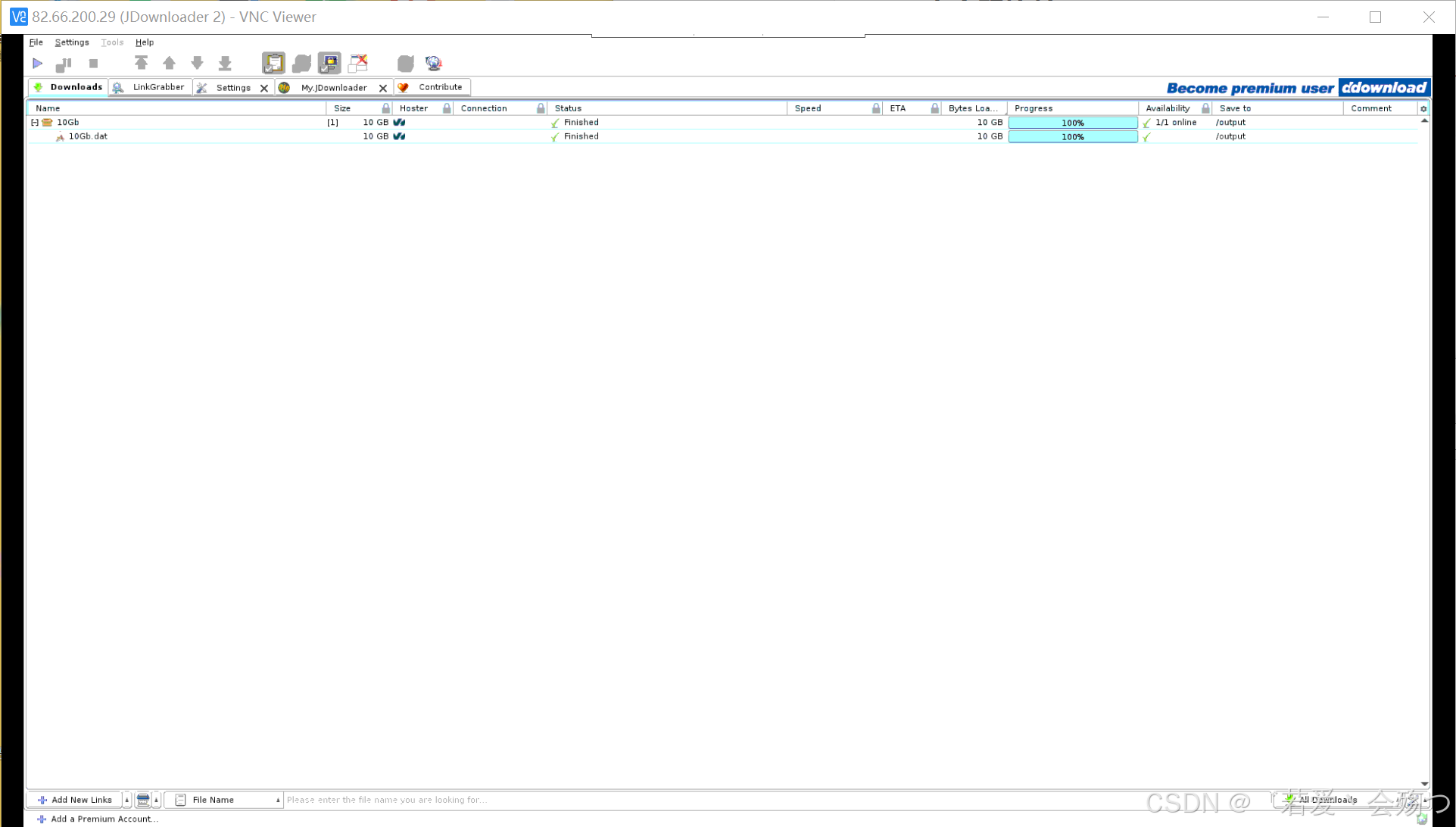Viewport: 1456px width, 827px height.
Task: Click the Add New Links button
Action: point(75,800)
